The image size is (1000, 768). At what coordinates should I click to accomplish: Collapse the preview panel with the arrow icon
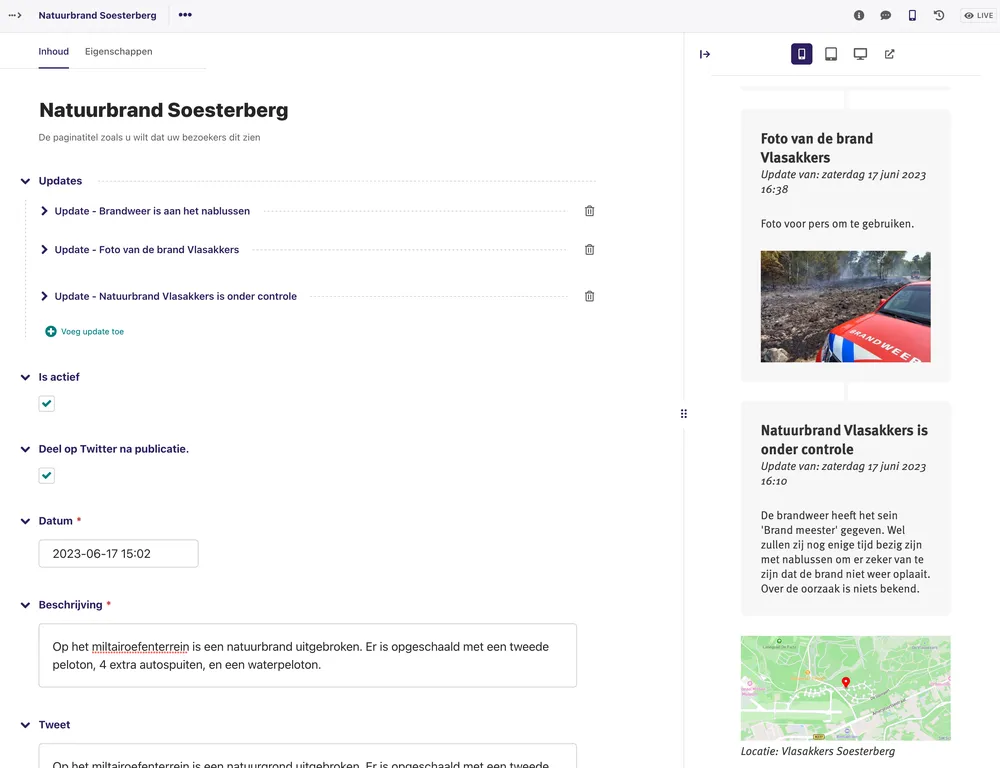coord(705,54)
